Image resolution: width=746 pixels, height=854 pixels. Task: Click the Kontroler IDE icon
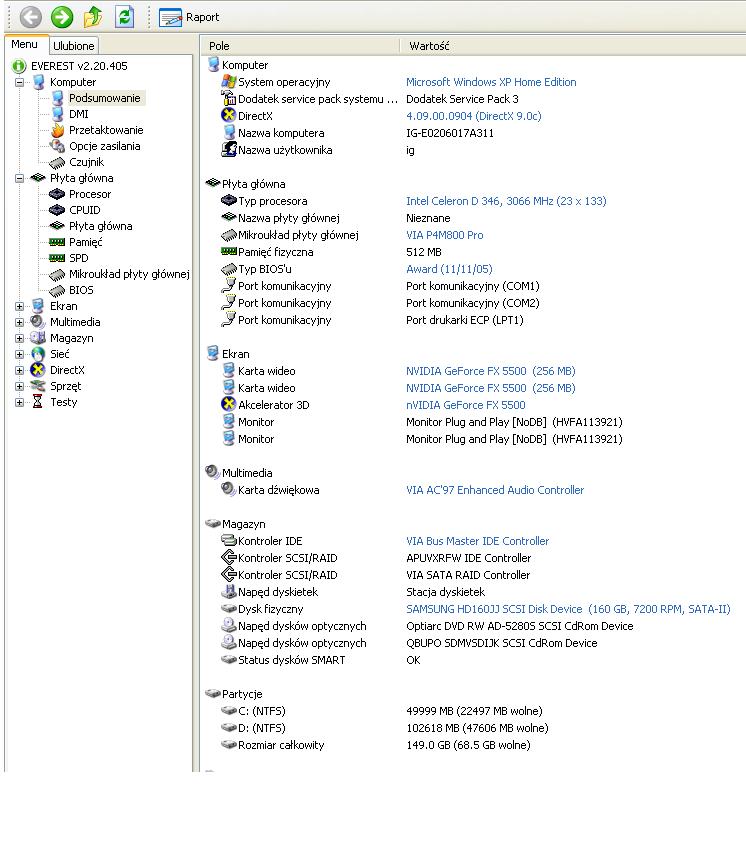click(x=229, y=540)
